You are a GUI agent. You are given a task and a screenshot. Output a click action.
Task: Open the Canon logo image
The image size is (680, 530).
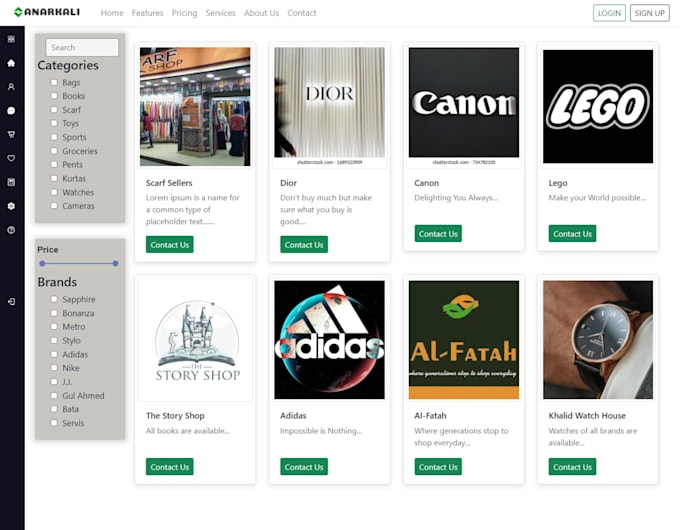coord(464,107)
